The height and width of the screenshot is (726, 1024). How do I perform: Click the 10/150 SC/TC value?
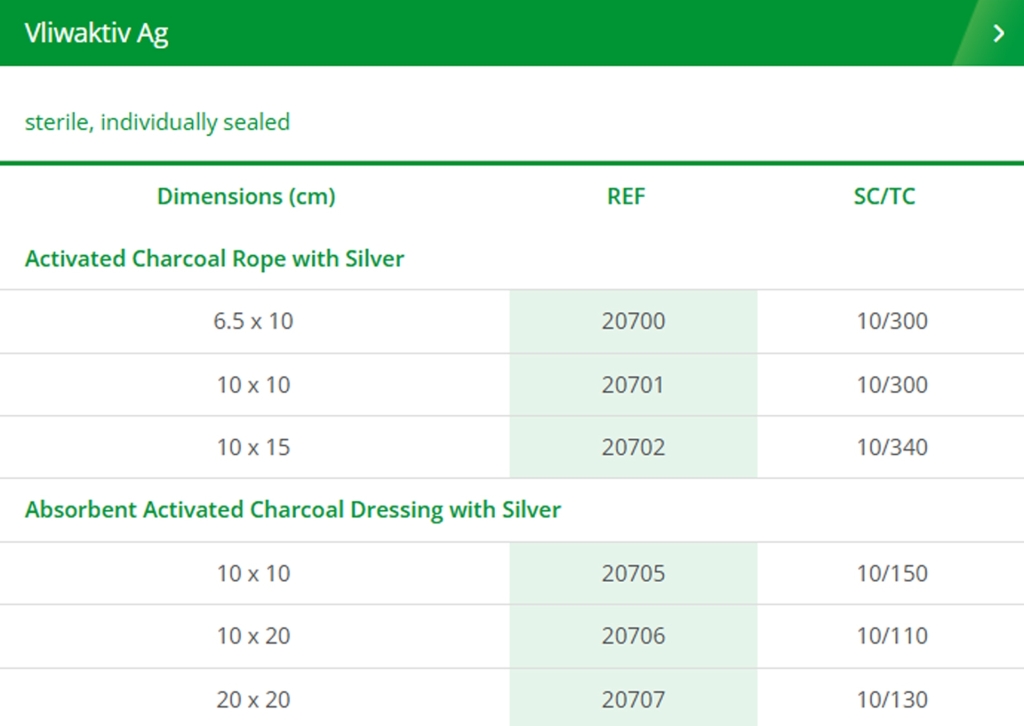pos(892,573)
